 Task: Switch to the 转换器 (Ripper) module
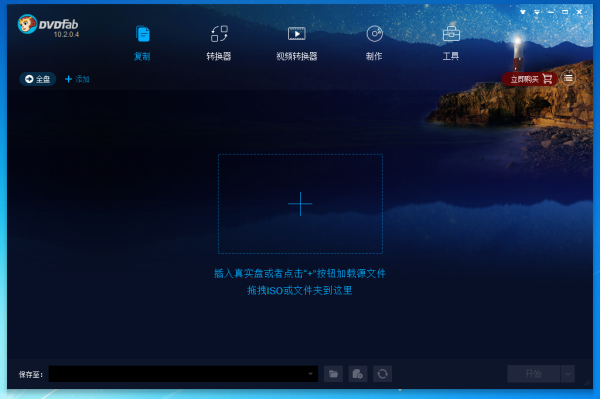219,43
